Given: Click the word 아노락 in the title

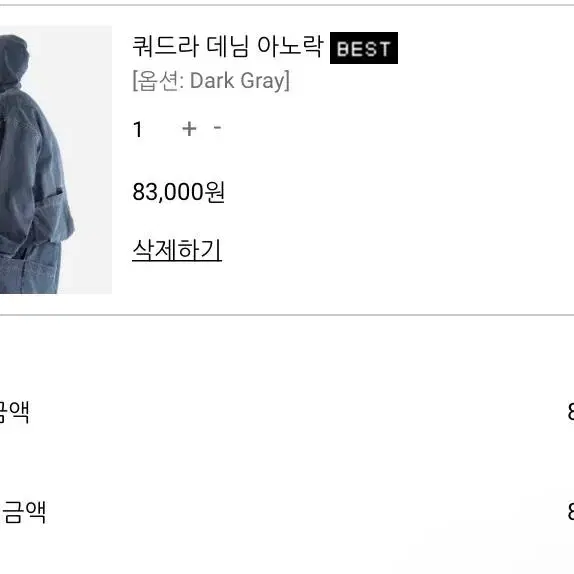Looking at the screenshot, I should [x=291, y=46].
